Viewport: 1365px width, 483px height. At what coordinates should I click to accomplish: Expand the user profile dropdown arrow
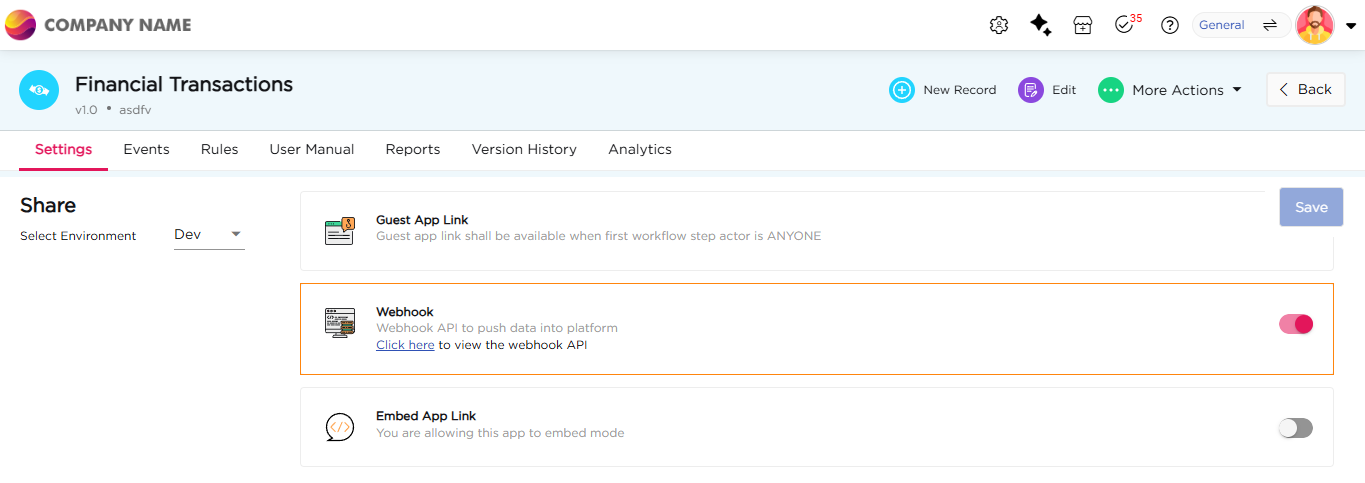tap(1351, 27)
